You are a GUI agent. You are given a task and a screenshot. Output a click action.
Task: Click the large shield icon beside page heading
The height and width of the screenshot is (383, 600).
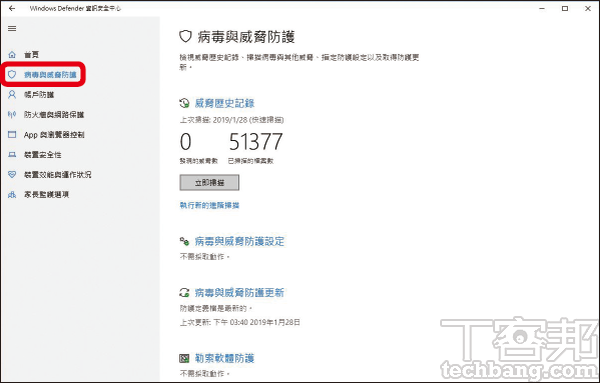point(185,37)
